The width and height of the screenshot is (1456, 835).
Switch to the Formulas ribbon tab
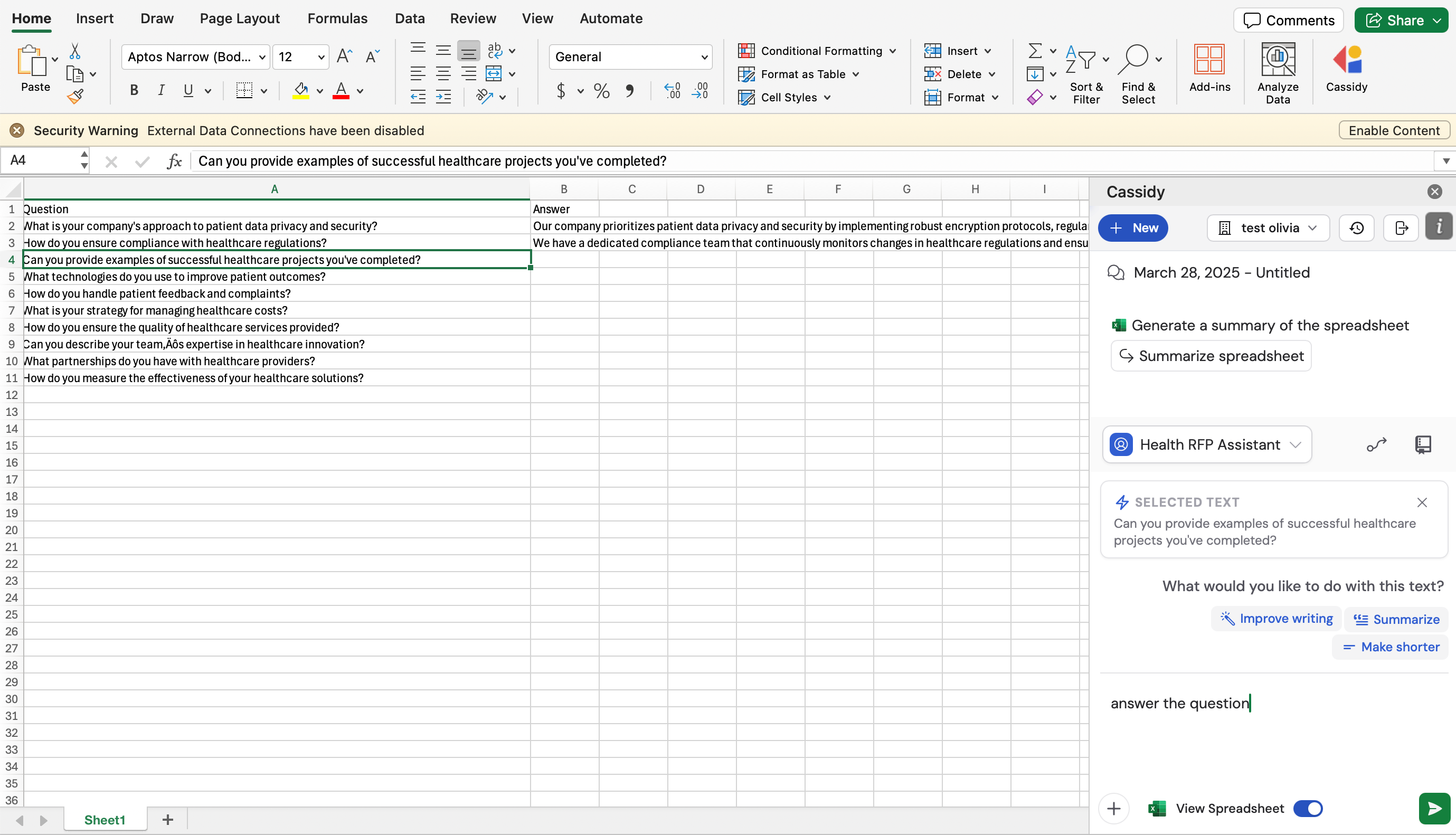pos(337,18)
